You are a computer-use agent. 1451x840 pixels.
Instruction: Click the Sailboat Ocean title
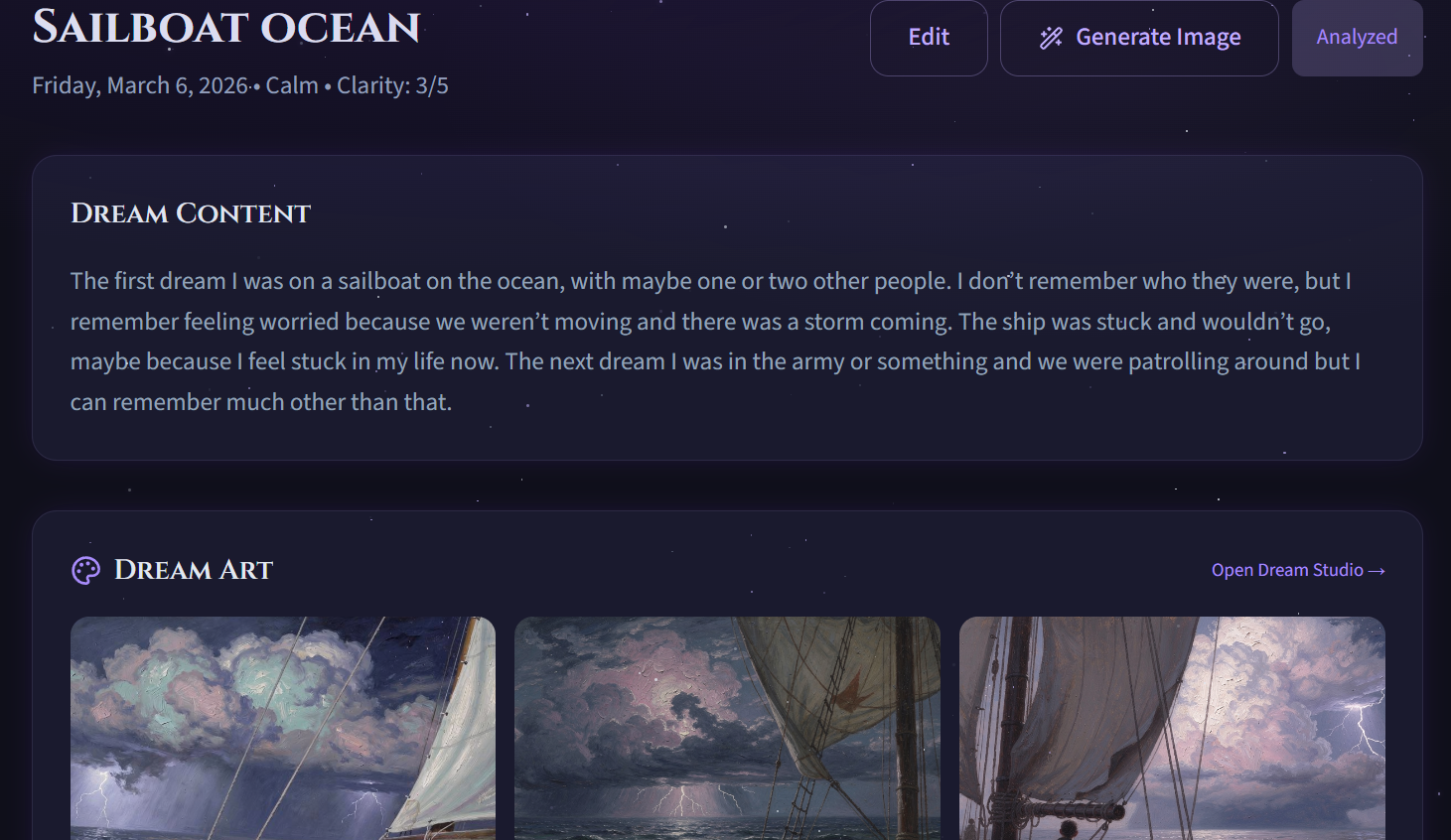point(225,29)
